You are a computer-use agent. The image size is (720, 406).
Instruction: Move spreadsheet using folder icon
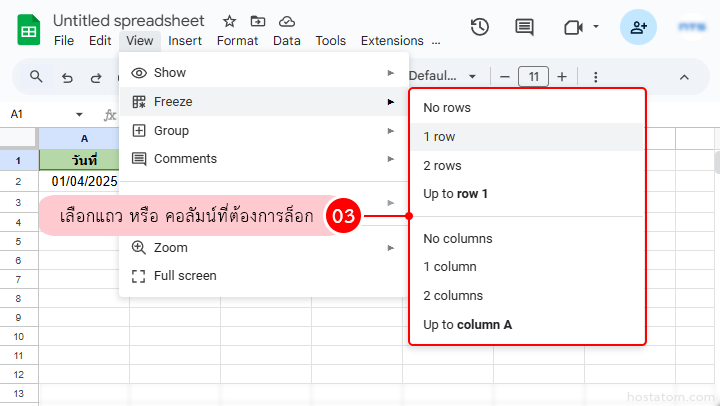(258, 21)
